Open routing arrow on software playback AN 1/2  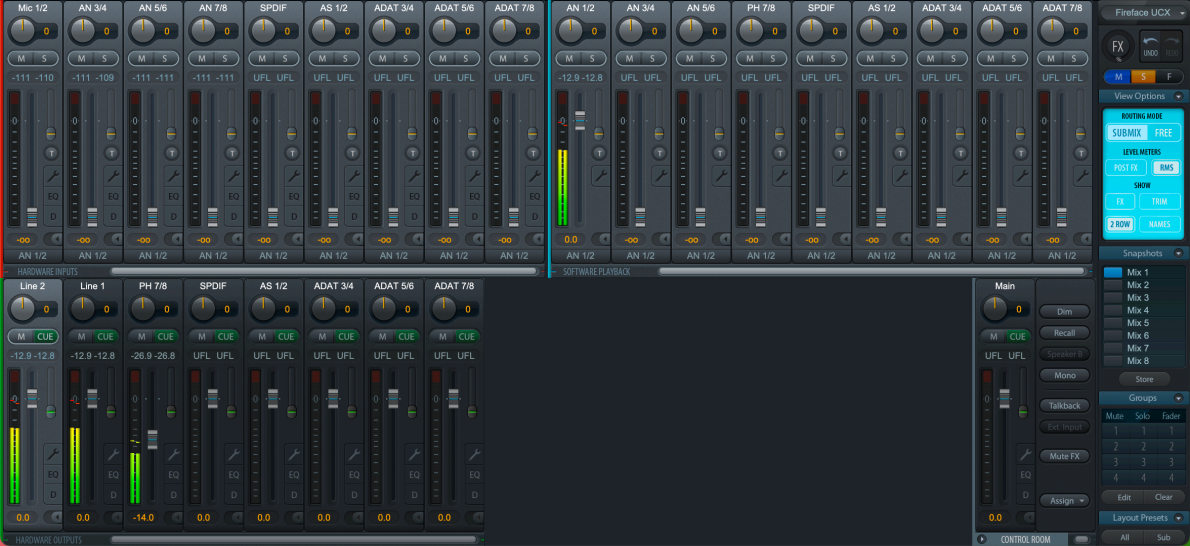600,239
